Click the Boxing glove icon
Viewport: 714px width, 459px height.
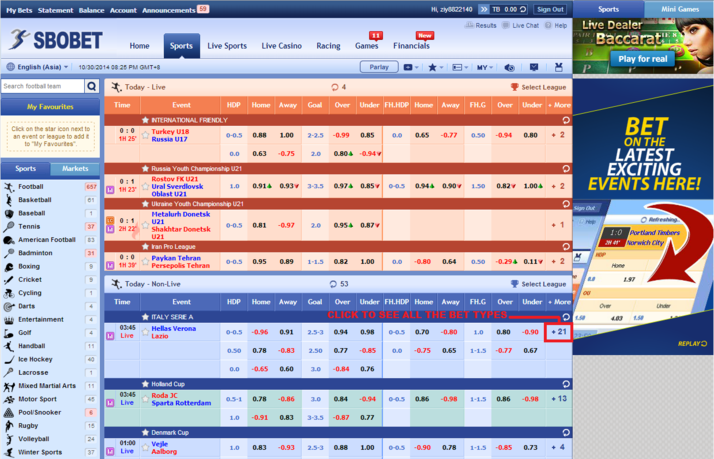click(9, 266)
